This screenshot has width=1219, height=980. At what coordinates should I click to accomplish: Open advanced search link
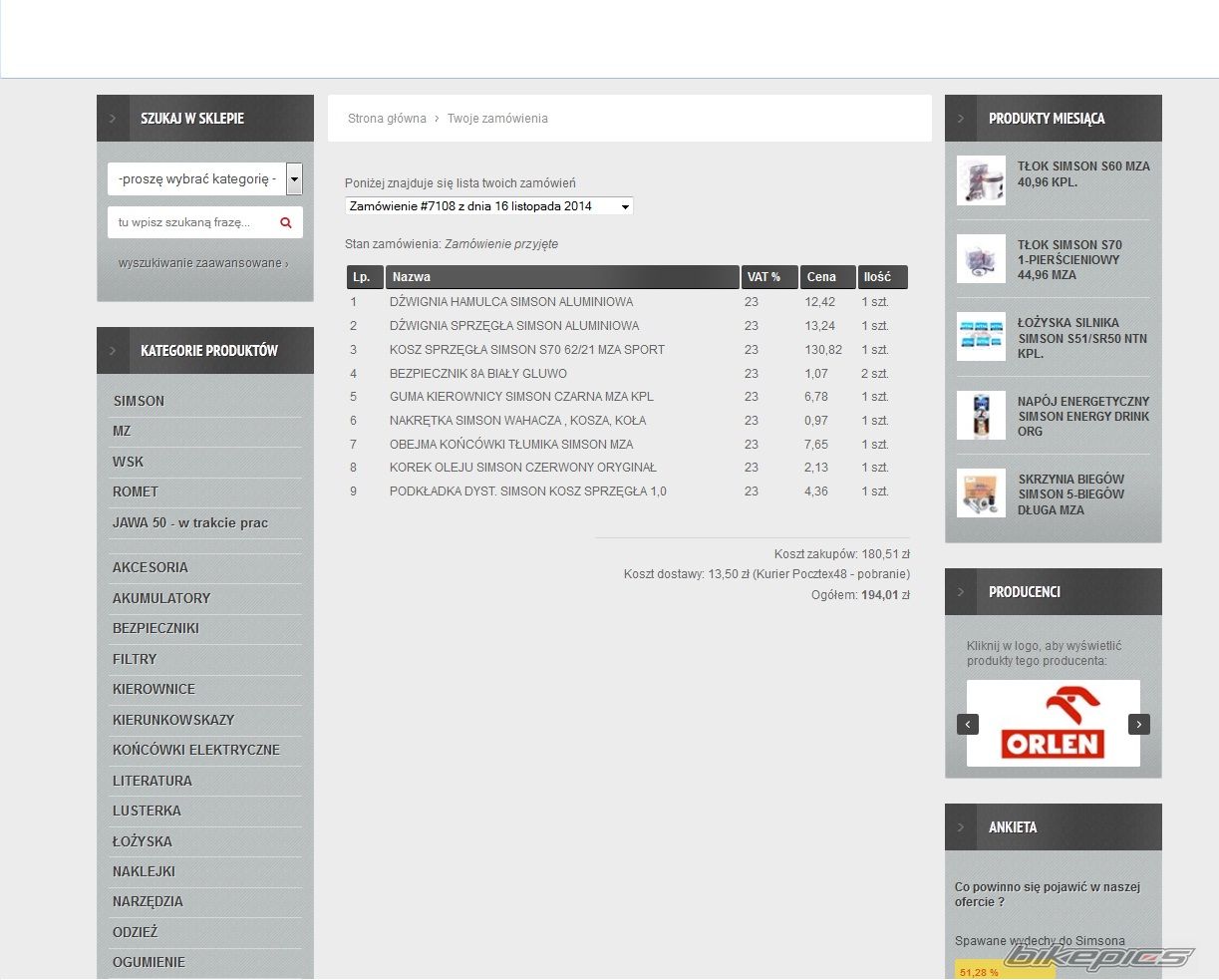pos(202,263)
